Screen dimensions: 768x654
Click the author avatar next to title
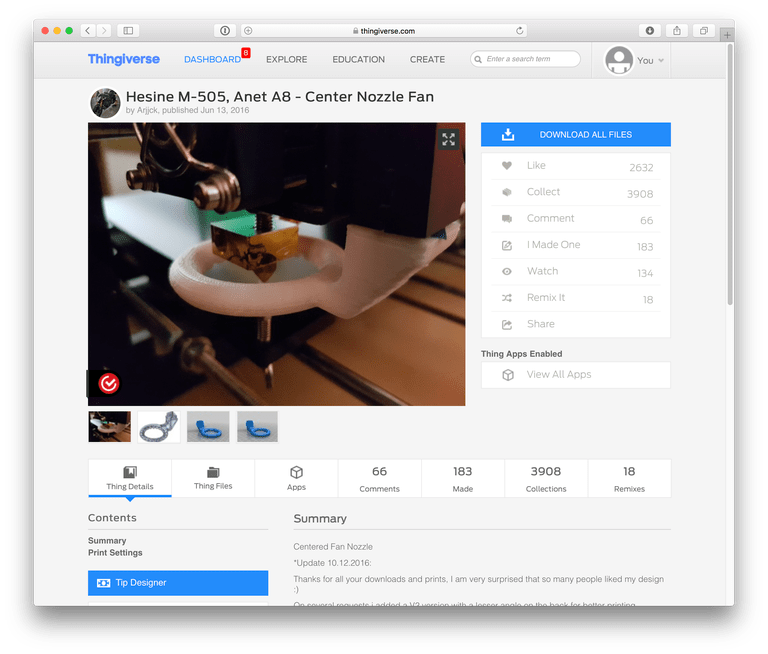point(105,103)
